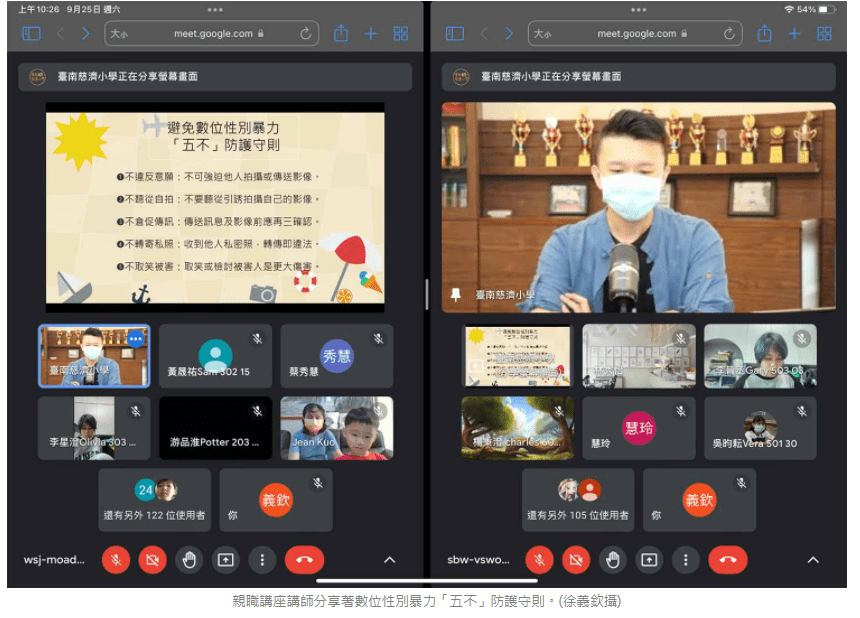Open more options in right meeting
Viewport: 860px width, 618px height.
(686, 560)
